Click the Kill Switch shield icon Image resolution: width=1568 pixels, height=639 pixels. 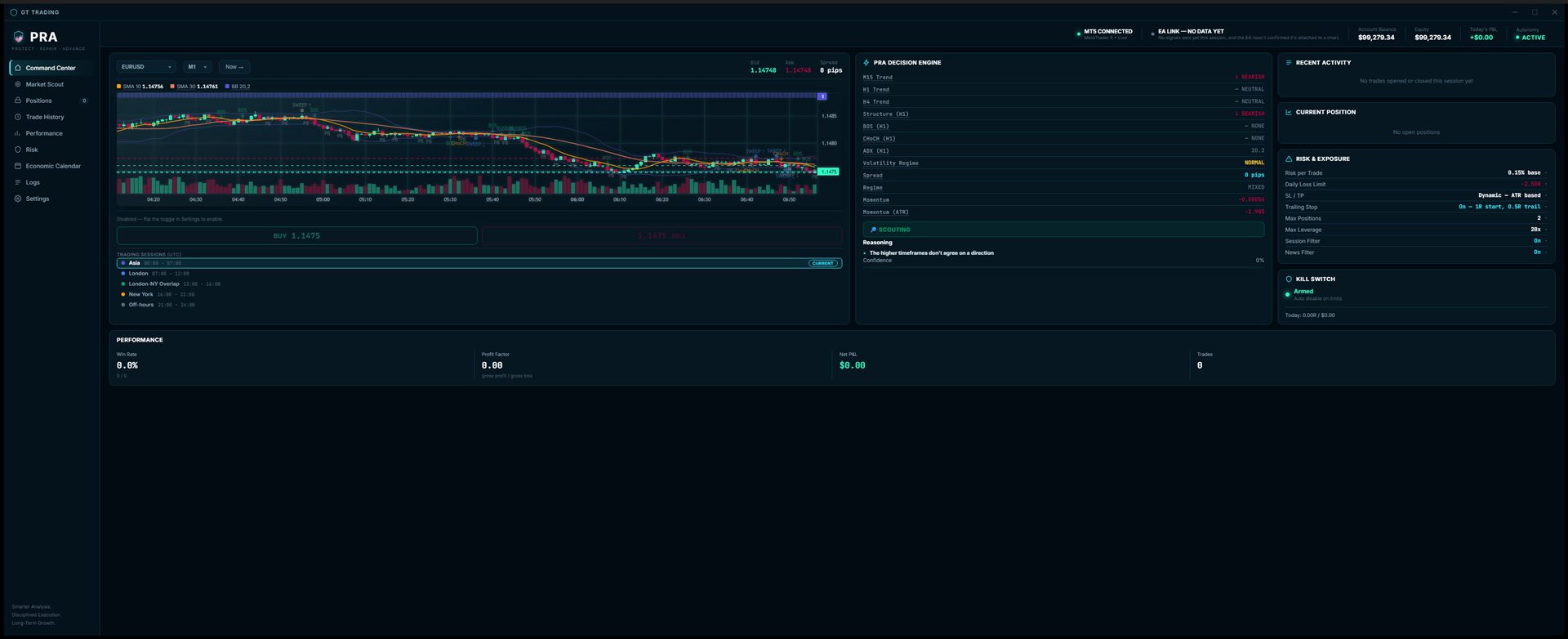click(x=1289, y=279)
